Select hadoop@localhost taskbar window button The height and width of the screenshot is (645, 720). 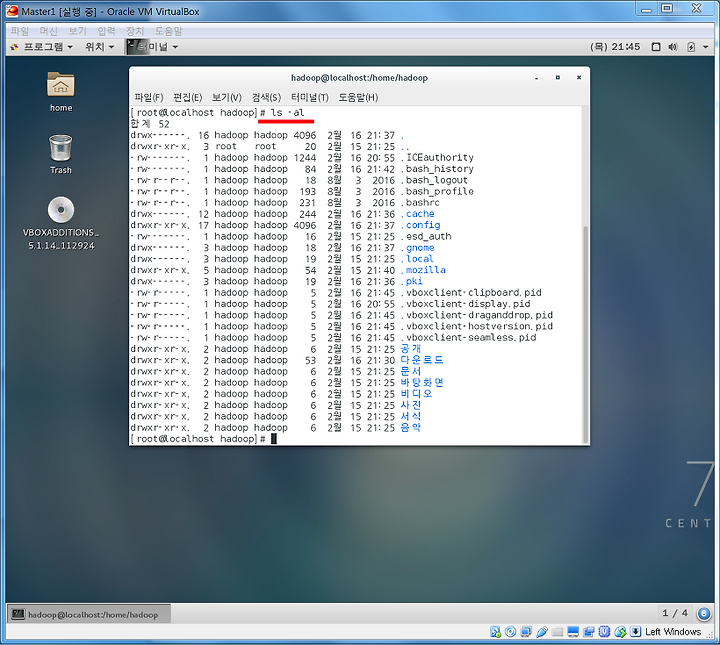pyautogui.click(x=89, y=614)
